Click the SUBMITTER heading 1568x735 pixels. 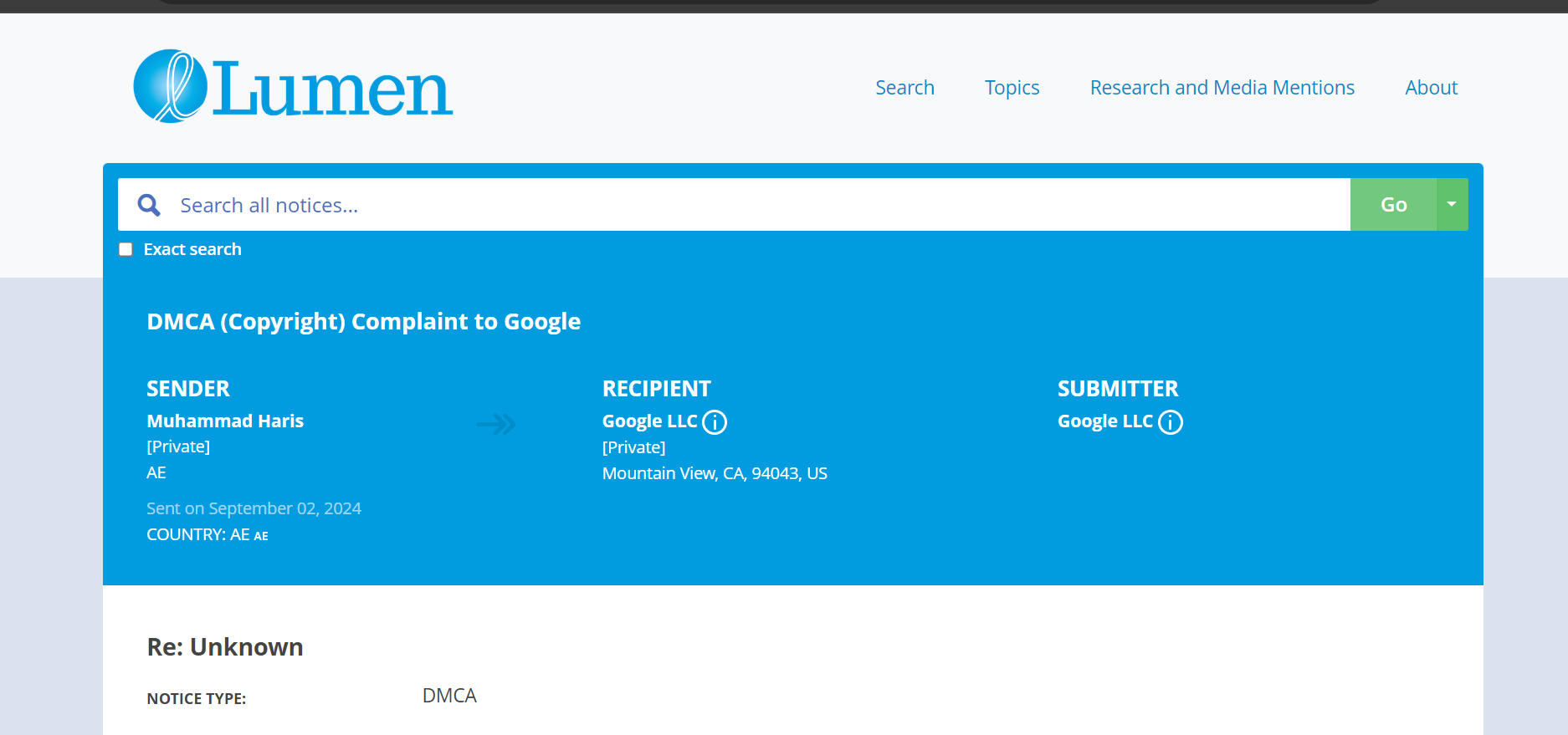(x=1118, y=389)
